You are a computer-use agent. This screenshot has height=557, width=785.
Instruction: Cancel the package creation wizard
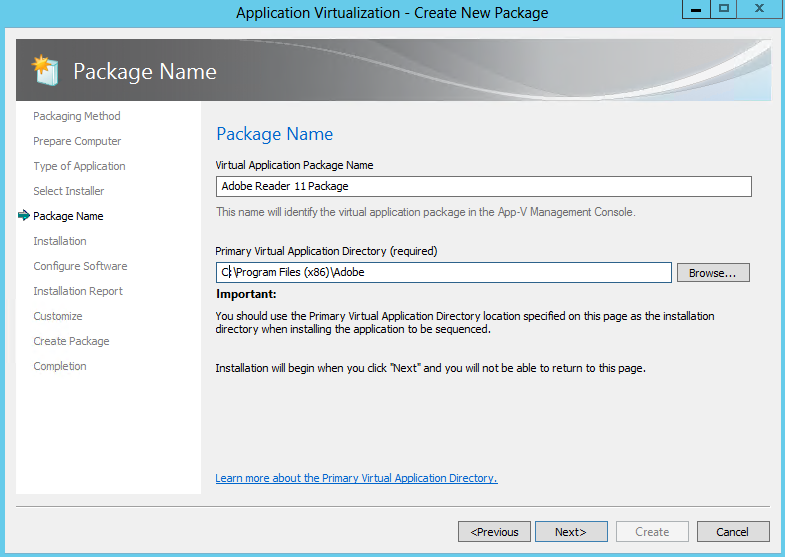(x=733, y=531)
